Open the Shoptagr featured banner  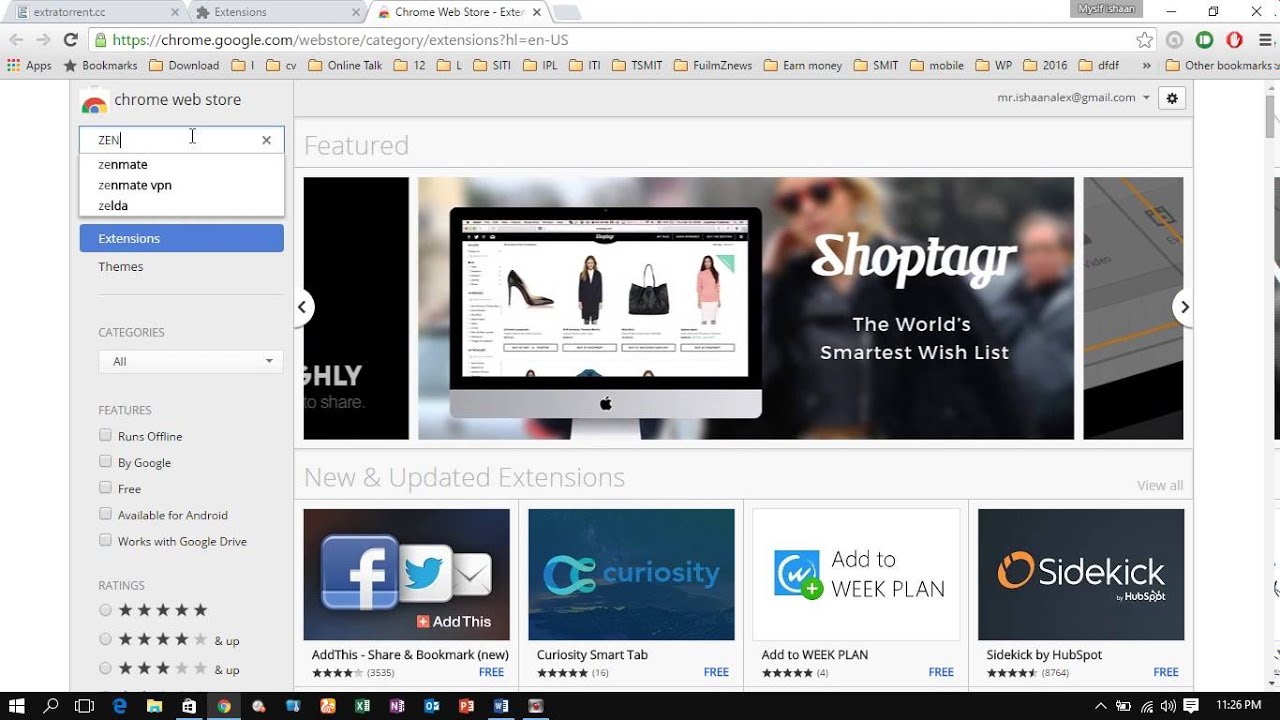pyautogui.click(x=746, y=308)
